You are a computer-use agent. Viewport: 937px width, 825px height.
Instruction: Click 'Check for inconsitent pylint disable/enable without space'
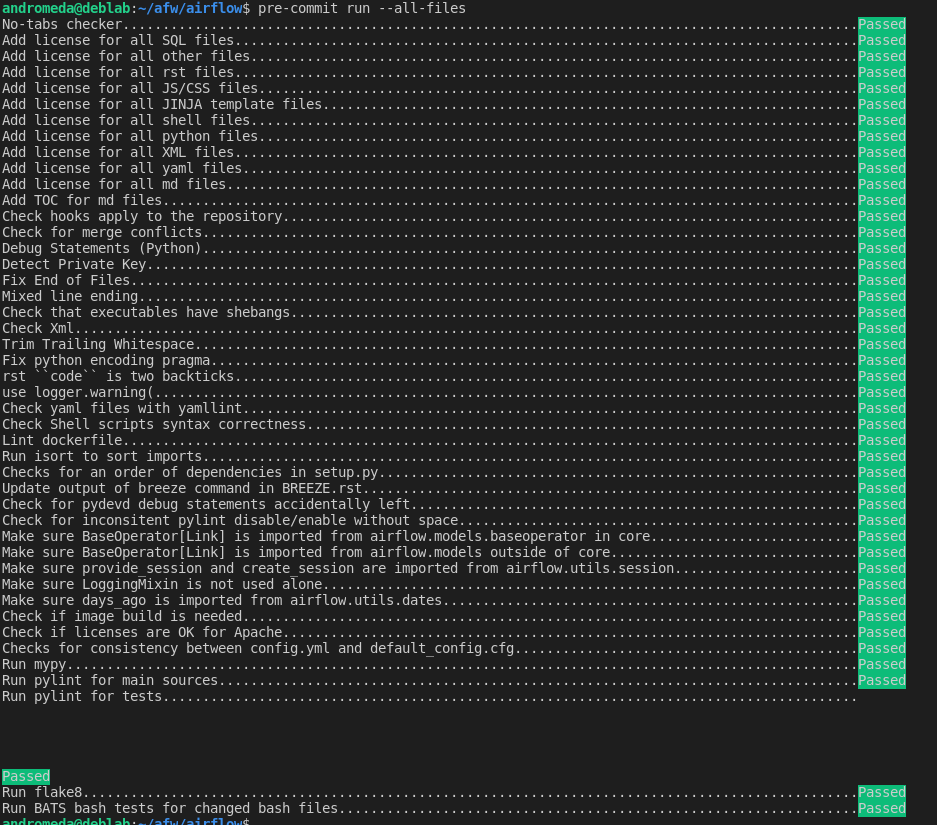[230, 521]
